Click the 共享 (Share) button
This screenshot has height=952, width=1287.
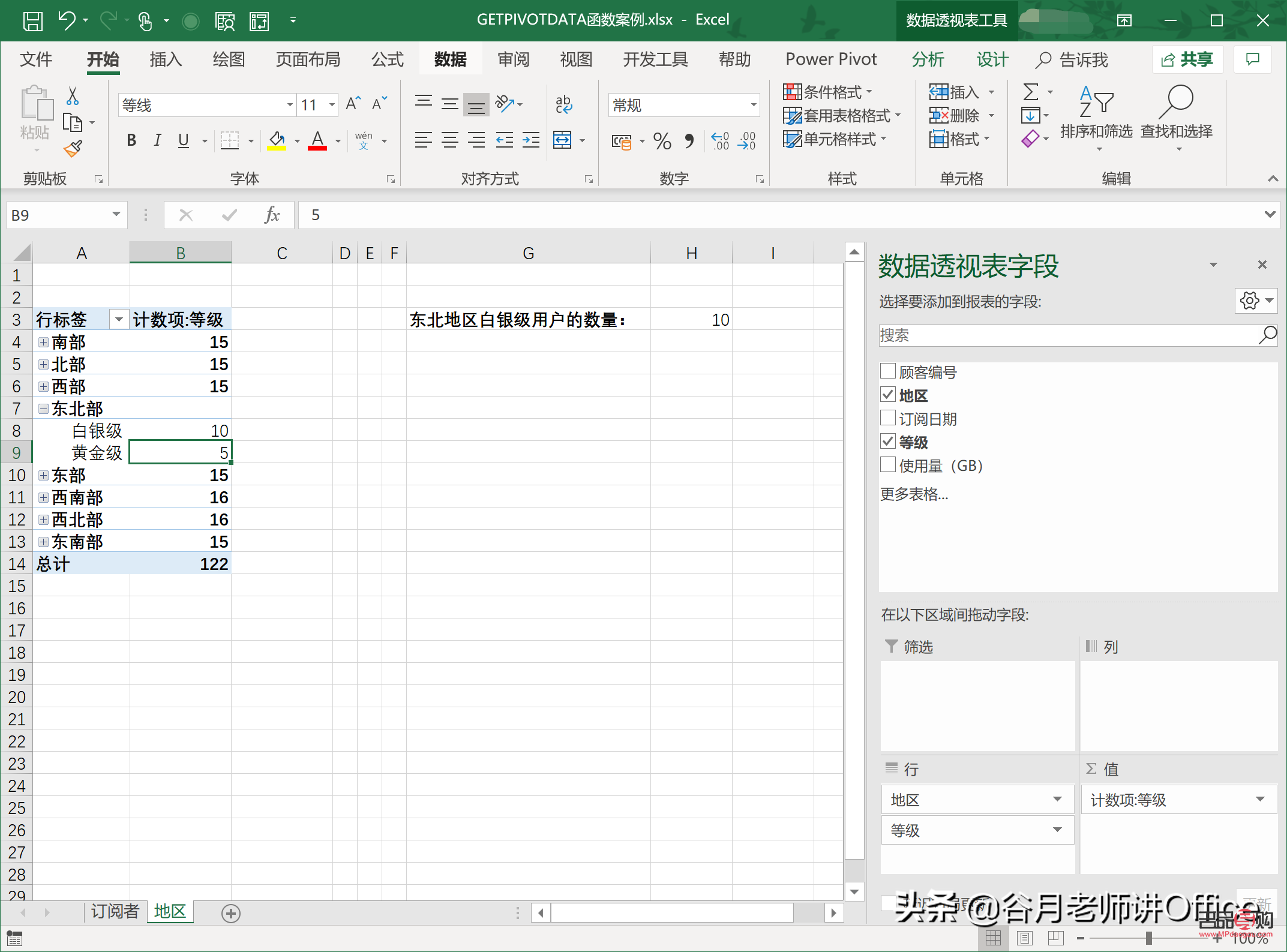[1187, 59]
